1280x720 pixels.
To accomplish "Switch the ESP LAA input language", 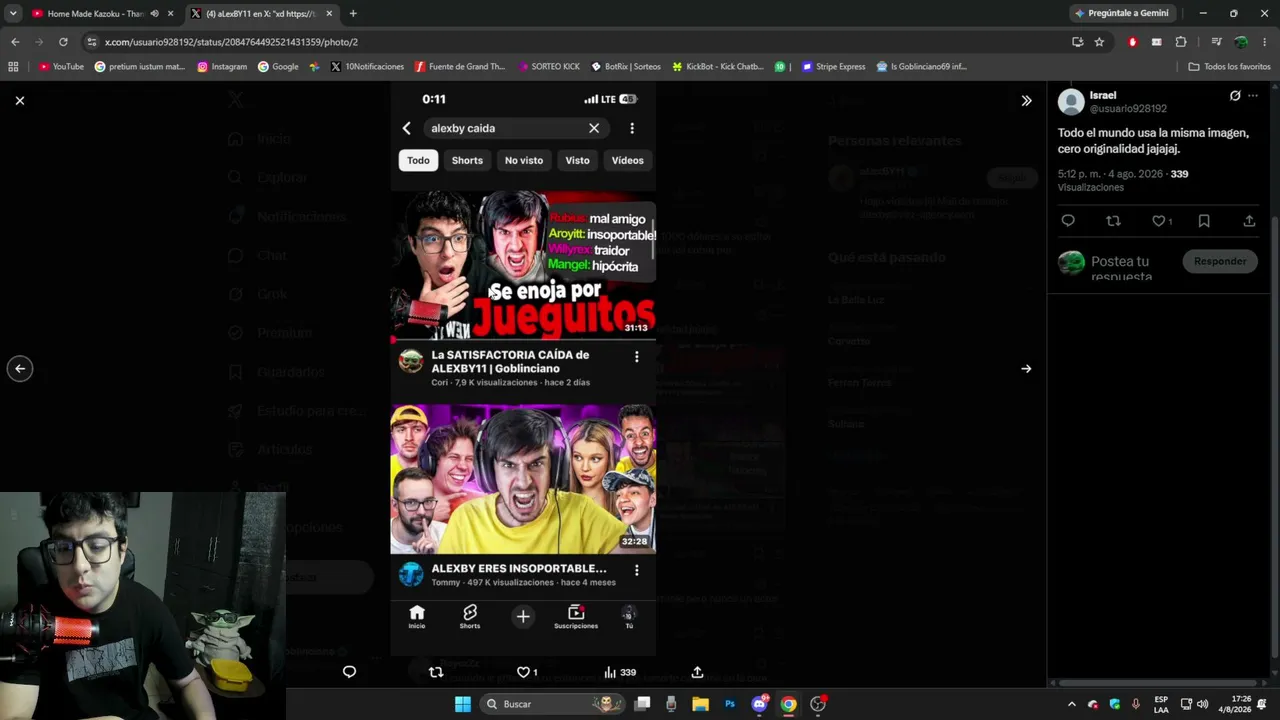I will click(1161, 704).
